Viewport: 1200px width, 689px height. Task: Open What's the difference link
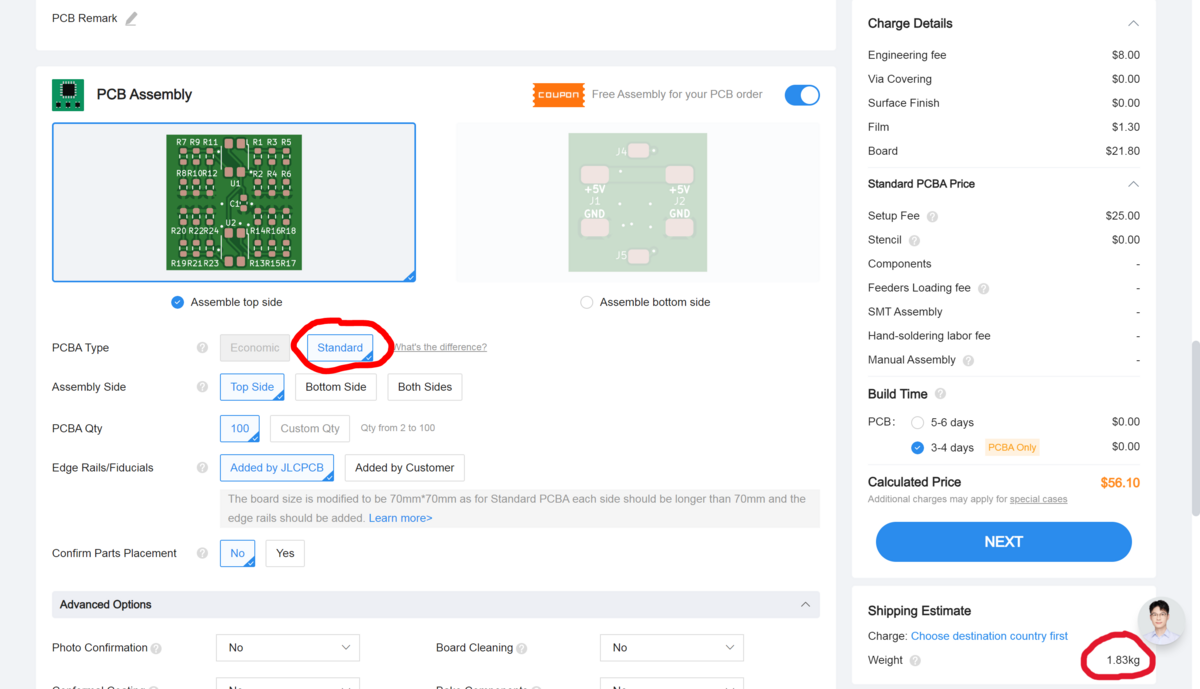pos(440,348)
